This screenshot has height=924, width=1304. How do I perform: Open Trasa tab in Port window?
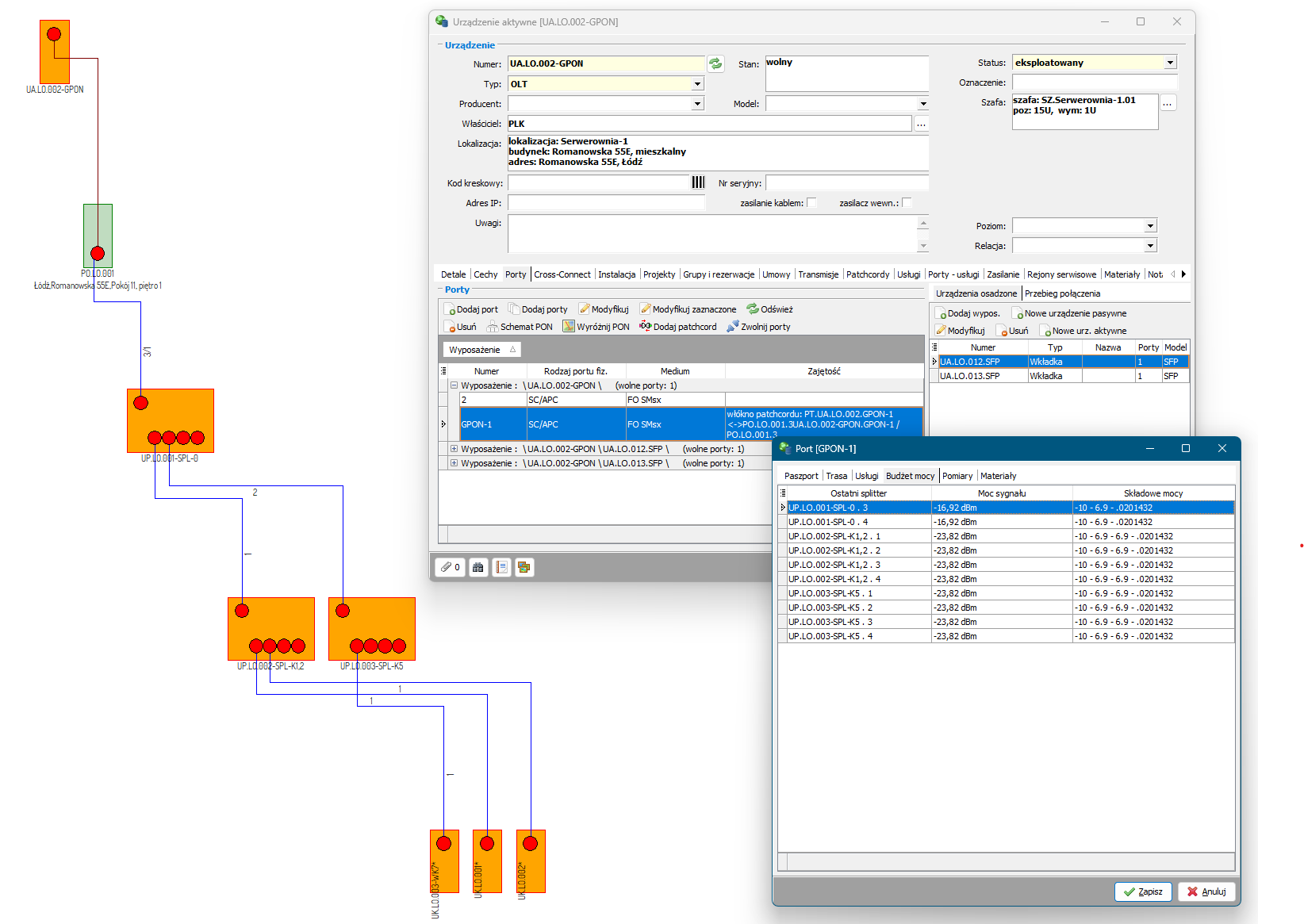pos(836,476)
